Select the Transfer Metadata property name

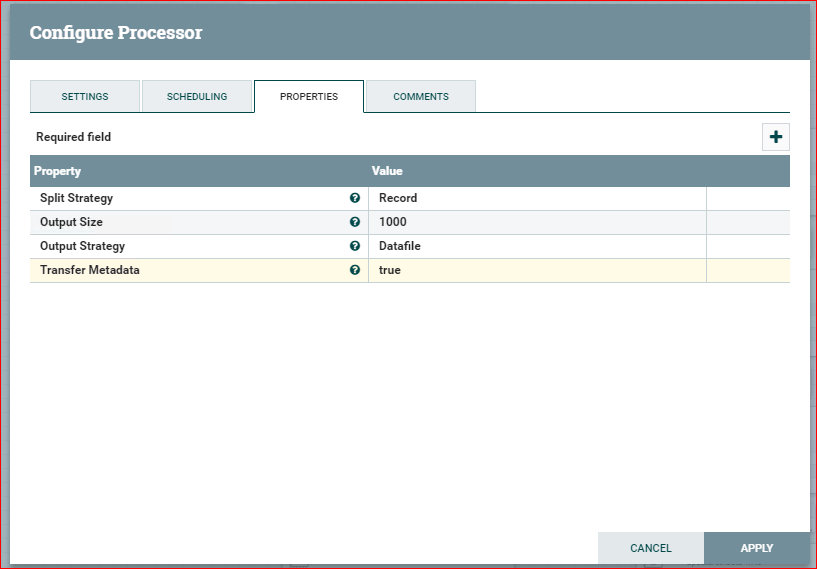tap(89, 270)
